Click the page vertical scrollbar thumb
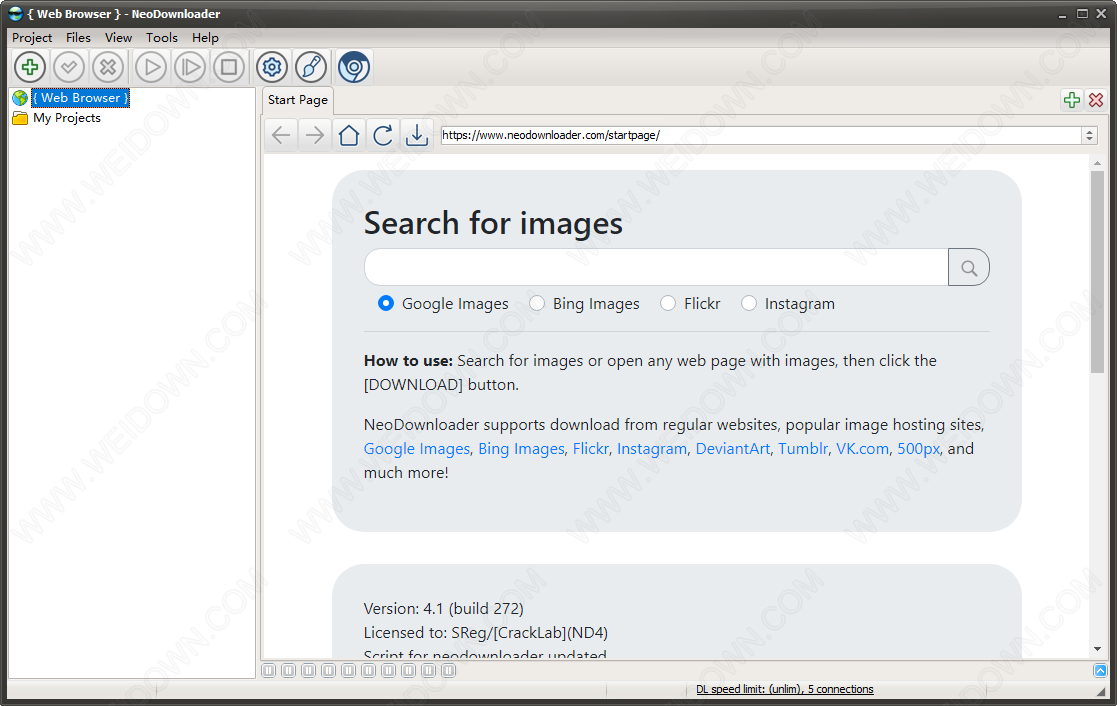1117x706 pixels. point(1097,271)
